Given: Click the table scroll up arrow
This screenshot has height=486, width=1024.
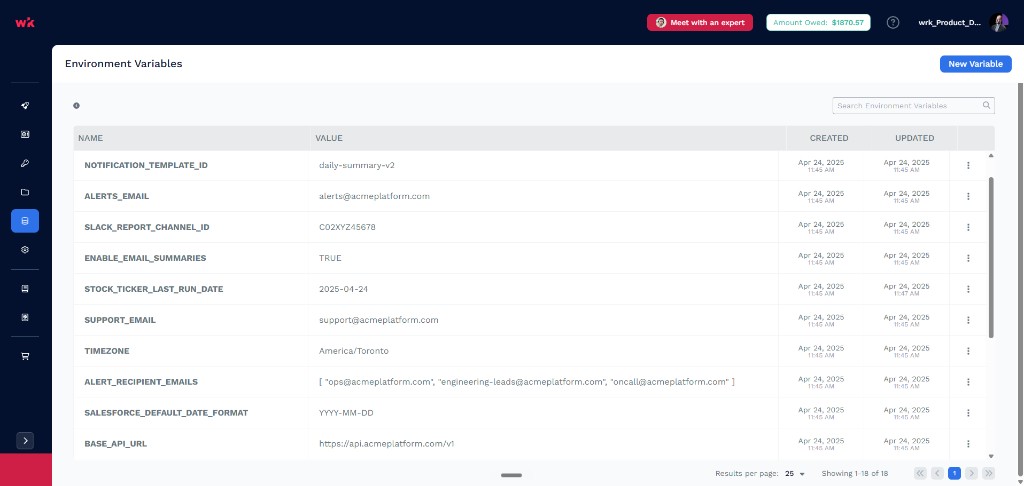Looking at the screenshot, I should [991, 155].
